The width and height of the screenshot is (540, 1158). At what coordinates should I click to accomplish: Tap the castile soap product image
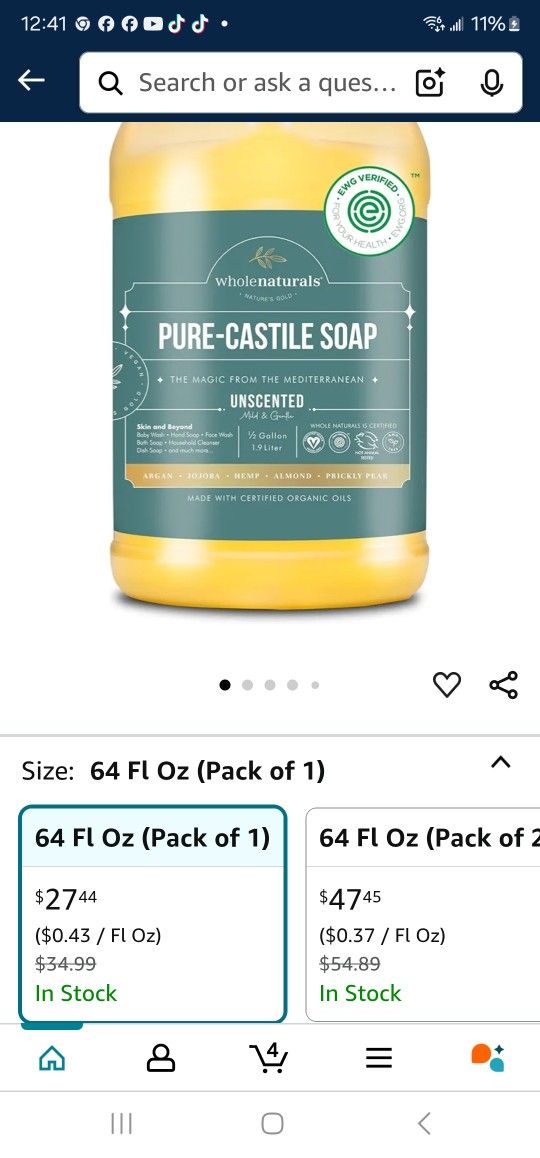[270, 367]
